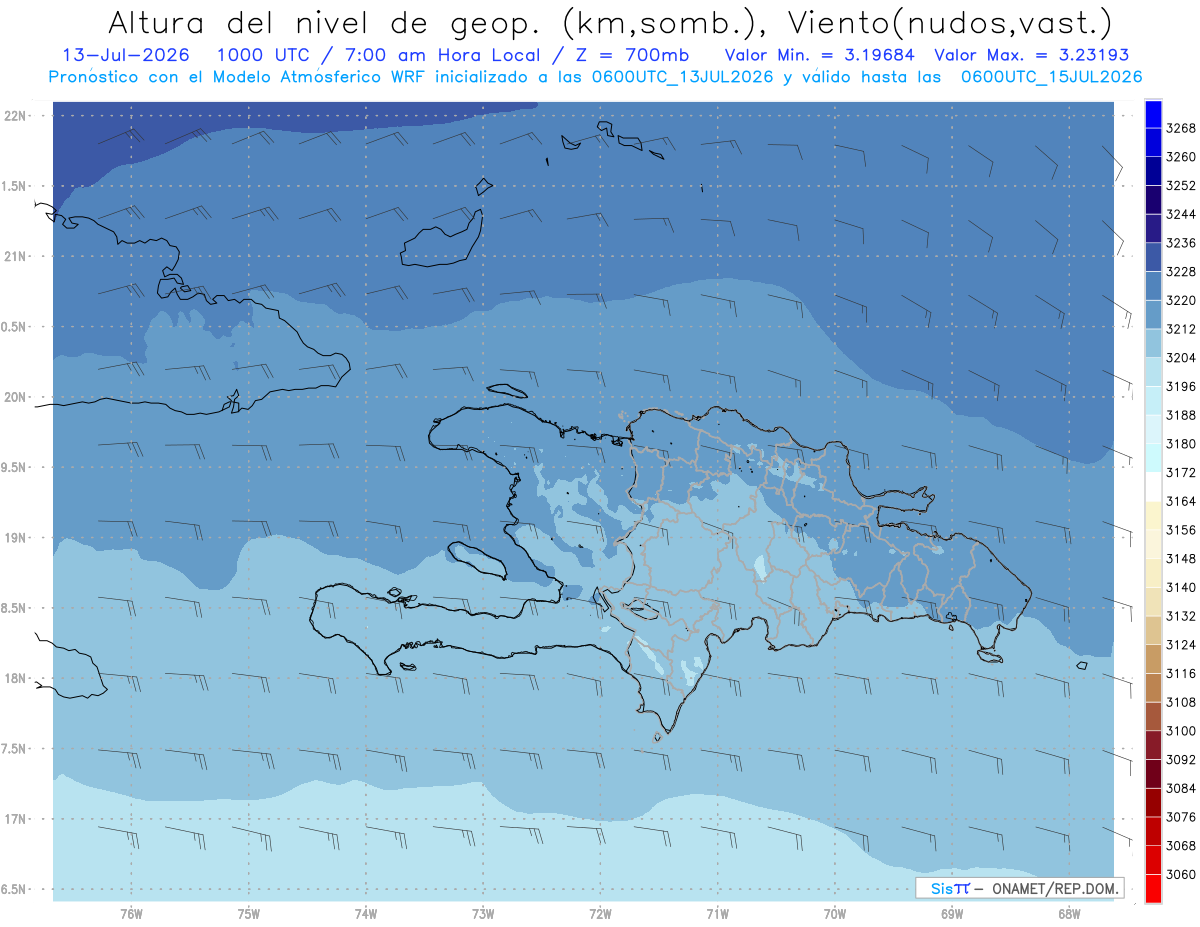Click the 70W longitude axis label
This screenshot has height=927, width=1200.
pyautogui.click(x=835, y=915)
